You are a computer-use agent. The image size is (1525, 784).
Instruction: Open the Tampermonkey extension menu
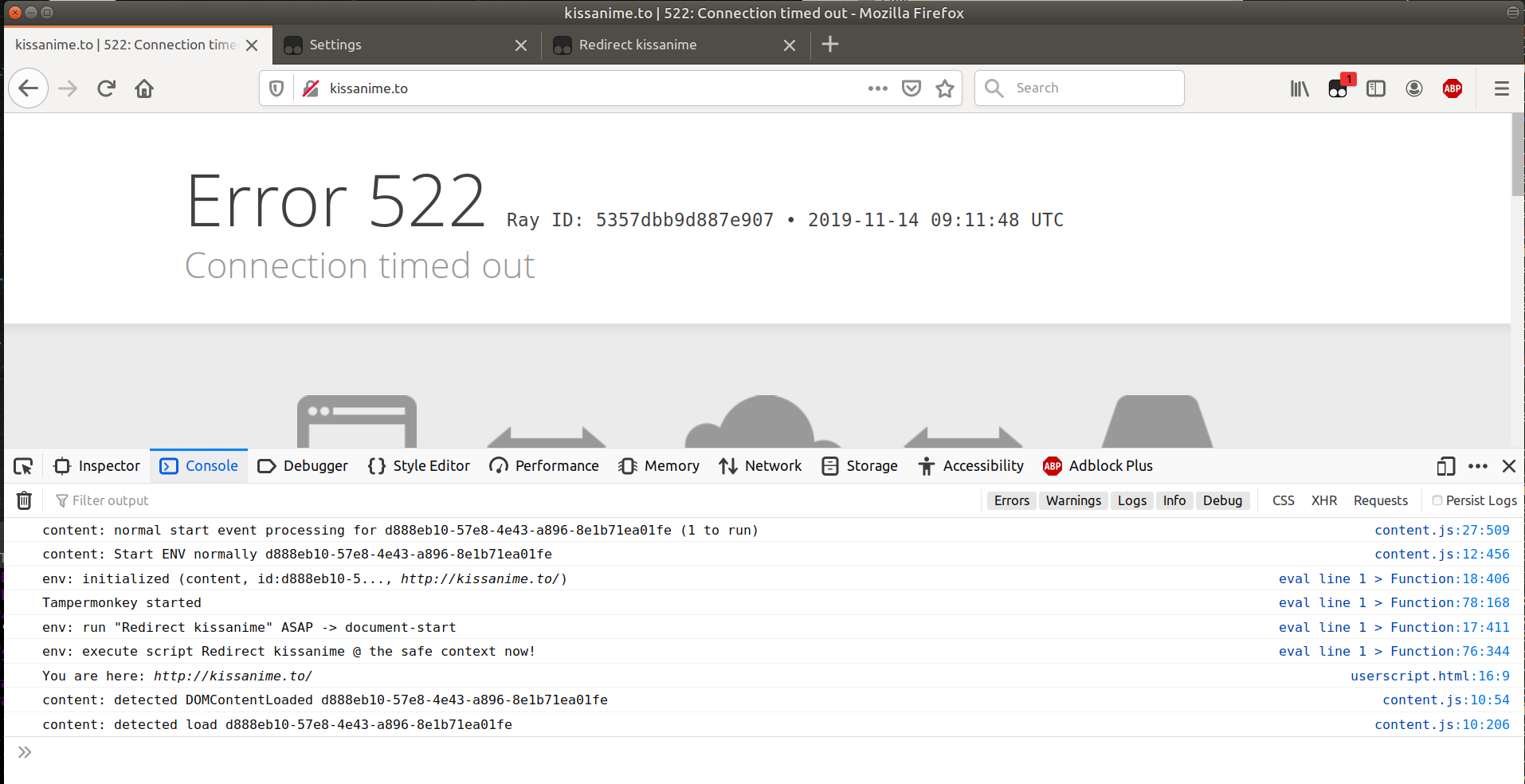1337,88
